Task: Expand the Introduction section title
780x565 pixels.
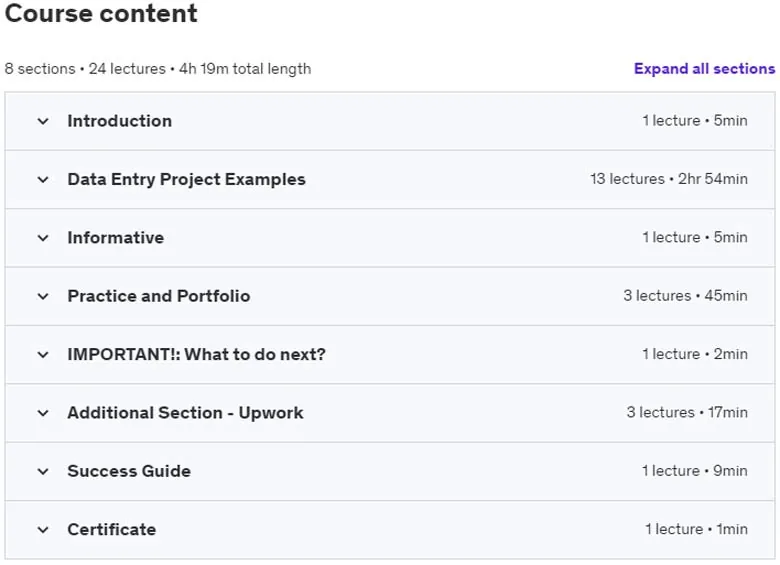Action: click(119, 121)
